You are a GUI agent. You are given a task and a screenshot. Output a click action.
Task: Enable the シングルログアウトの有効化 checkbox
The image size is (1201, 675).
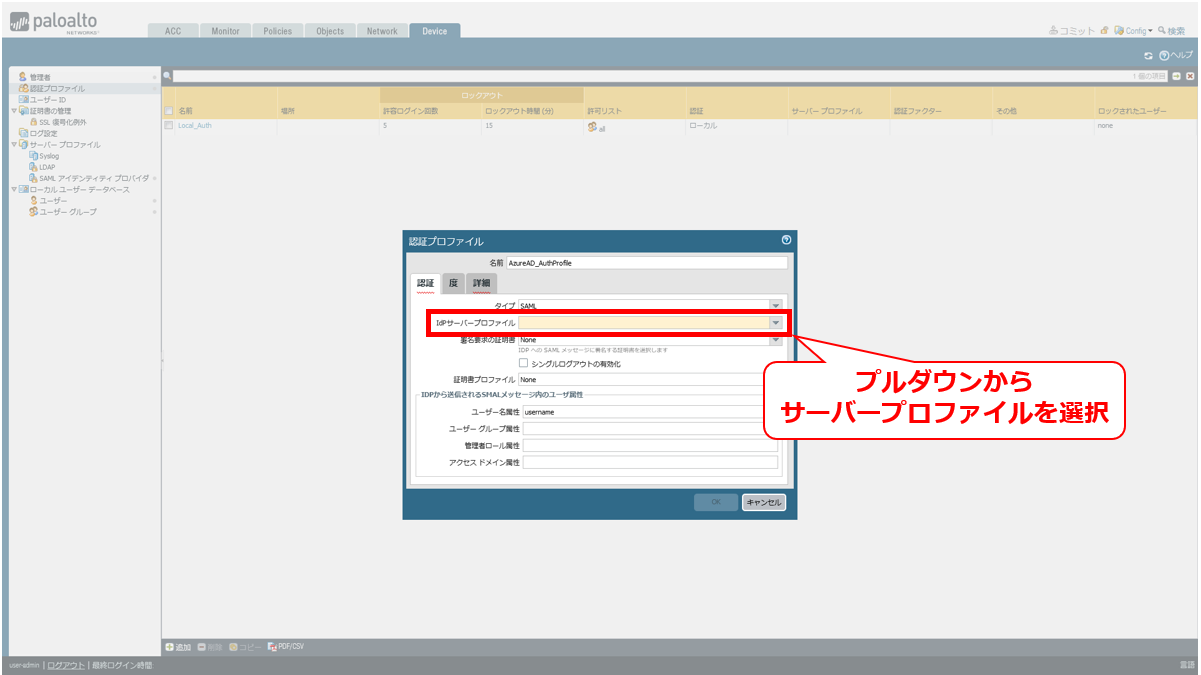click(x=523, y=363)
